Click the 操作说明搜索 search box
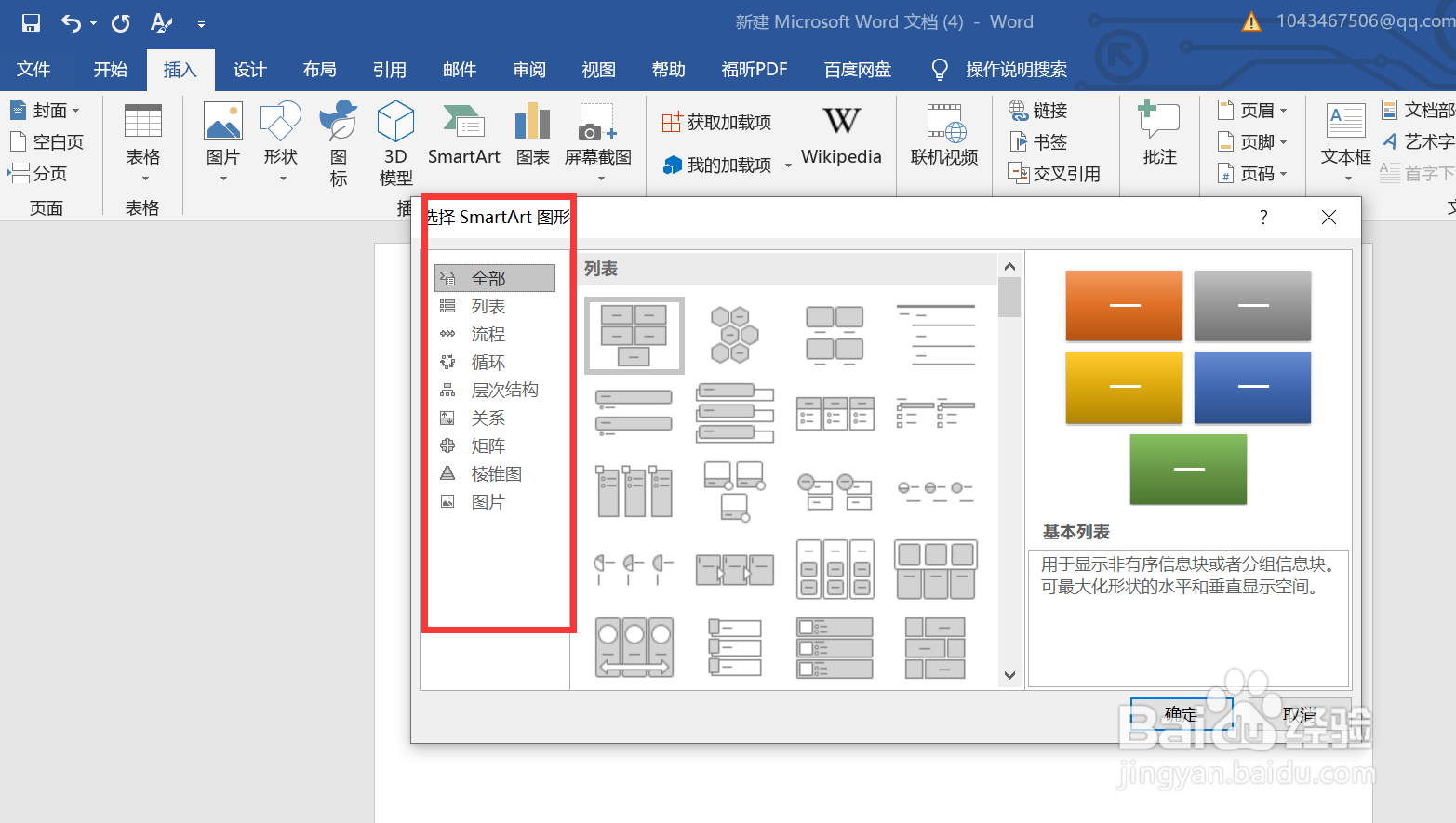Screen dimensions: 1456x823 point(1016,70)
